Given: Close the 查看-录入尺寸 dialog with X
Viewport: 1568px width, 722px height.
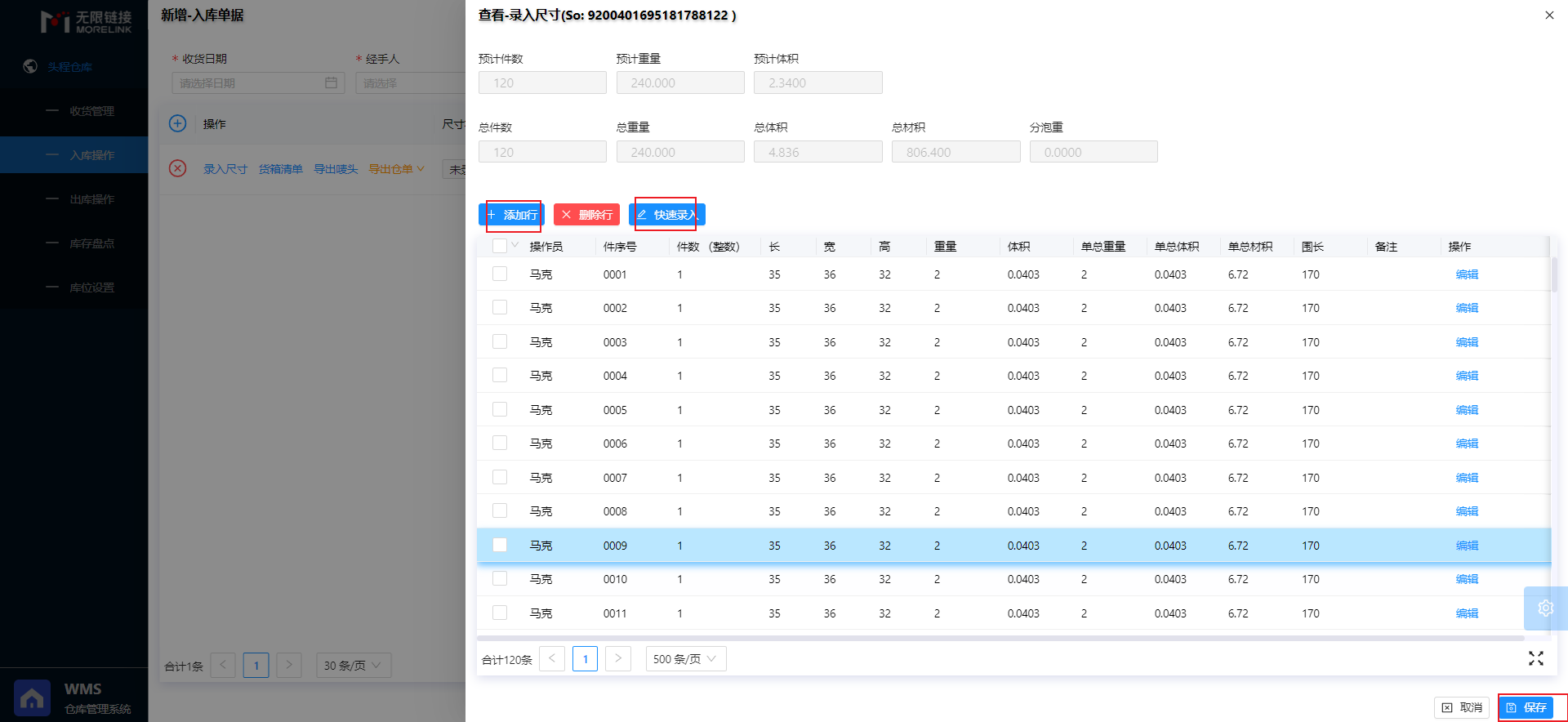Looking at the screenshot, I should point(1549,15).
